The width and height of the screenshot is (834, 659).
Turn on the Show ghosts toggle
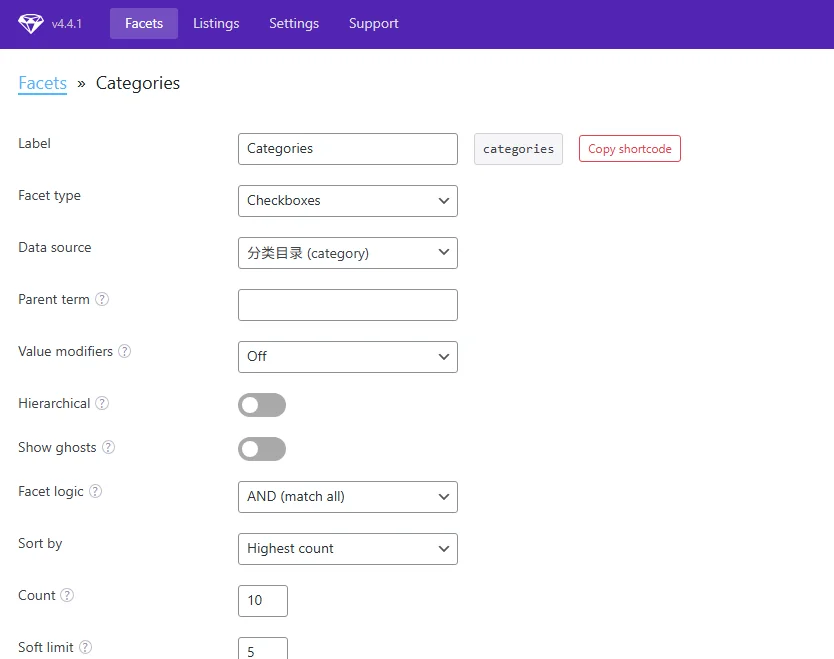262,449
